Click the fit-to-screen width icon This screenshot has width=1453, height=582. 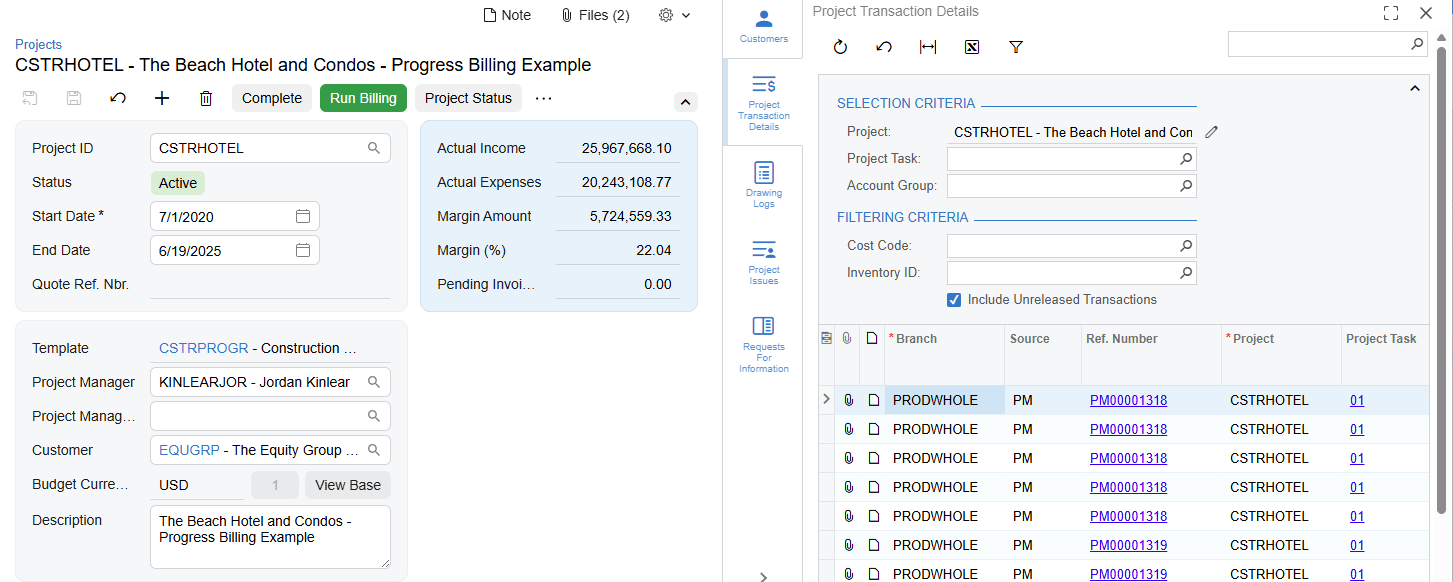[927, 46]
